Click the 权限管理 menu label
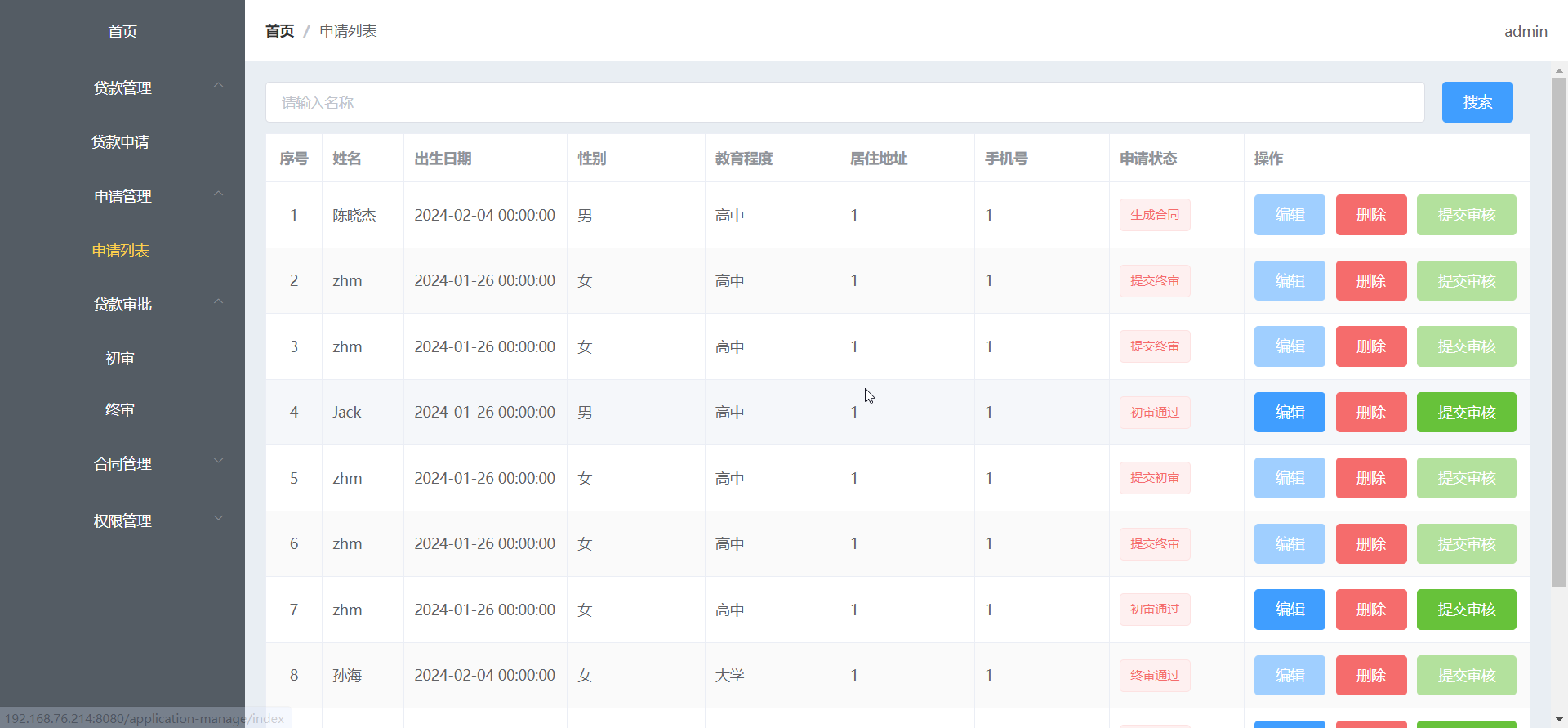The height and width of the screenshot is (728, 1568). (122, 520)
